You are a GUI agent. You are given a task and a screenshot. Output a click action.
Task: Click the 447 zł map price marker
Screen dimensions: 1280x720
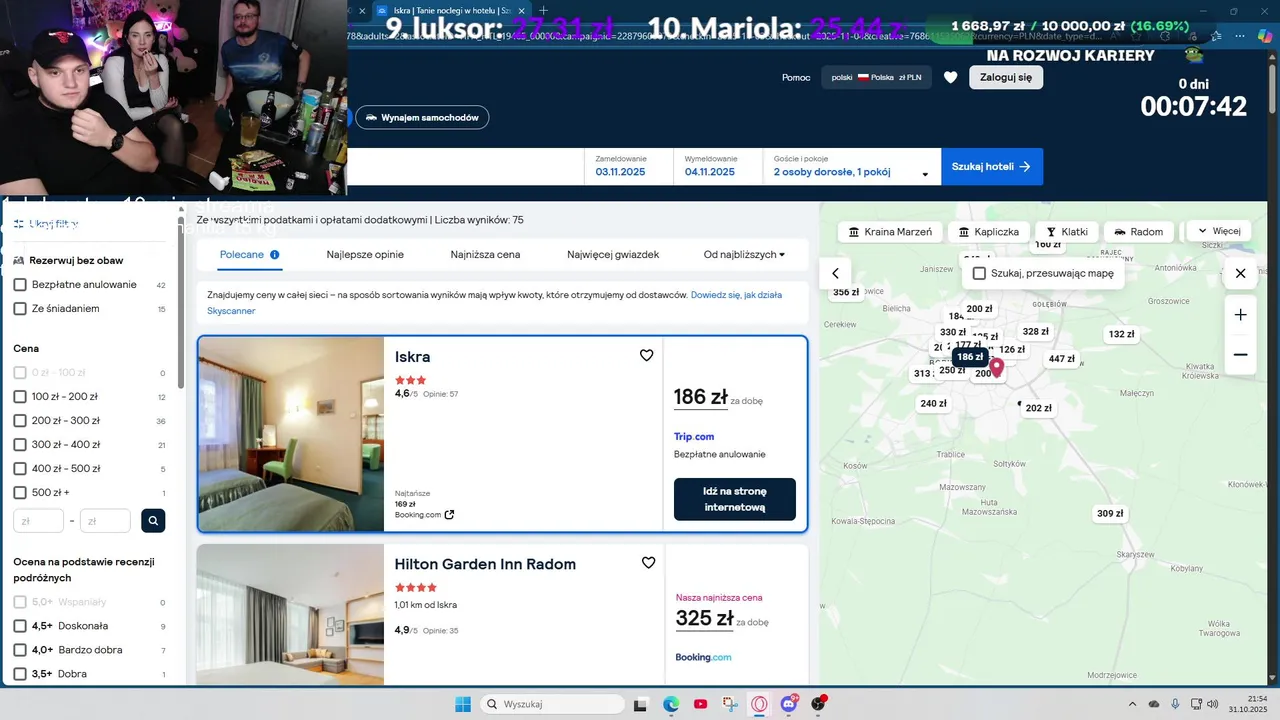(1061, 359)
